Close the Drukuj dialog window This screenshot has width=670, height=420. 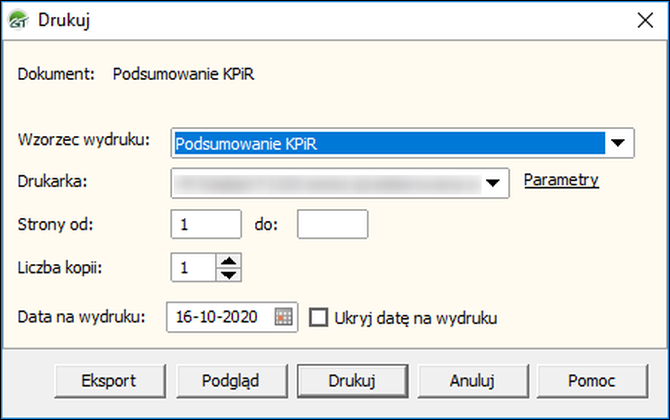pos(645,19)
